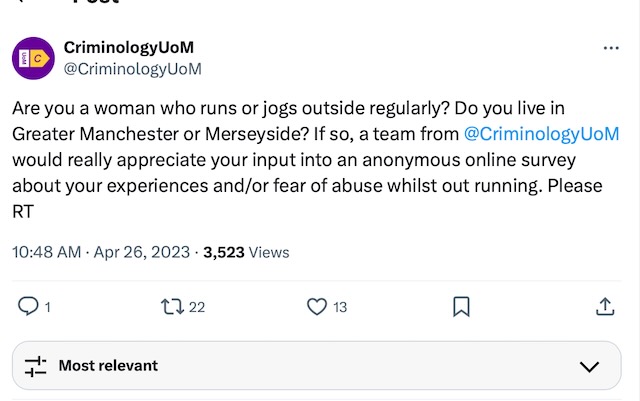Open the CriminologyUoM display name link
The width and height of the screenshot is (640, 401).
click(x=128, y=48)
